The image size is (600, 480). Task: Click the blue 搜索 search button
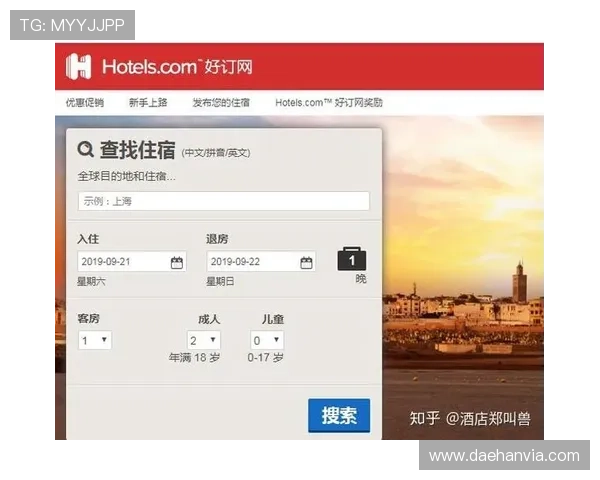tap(339, 415)
